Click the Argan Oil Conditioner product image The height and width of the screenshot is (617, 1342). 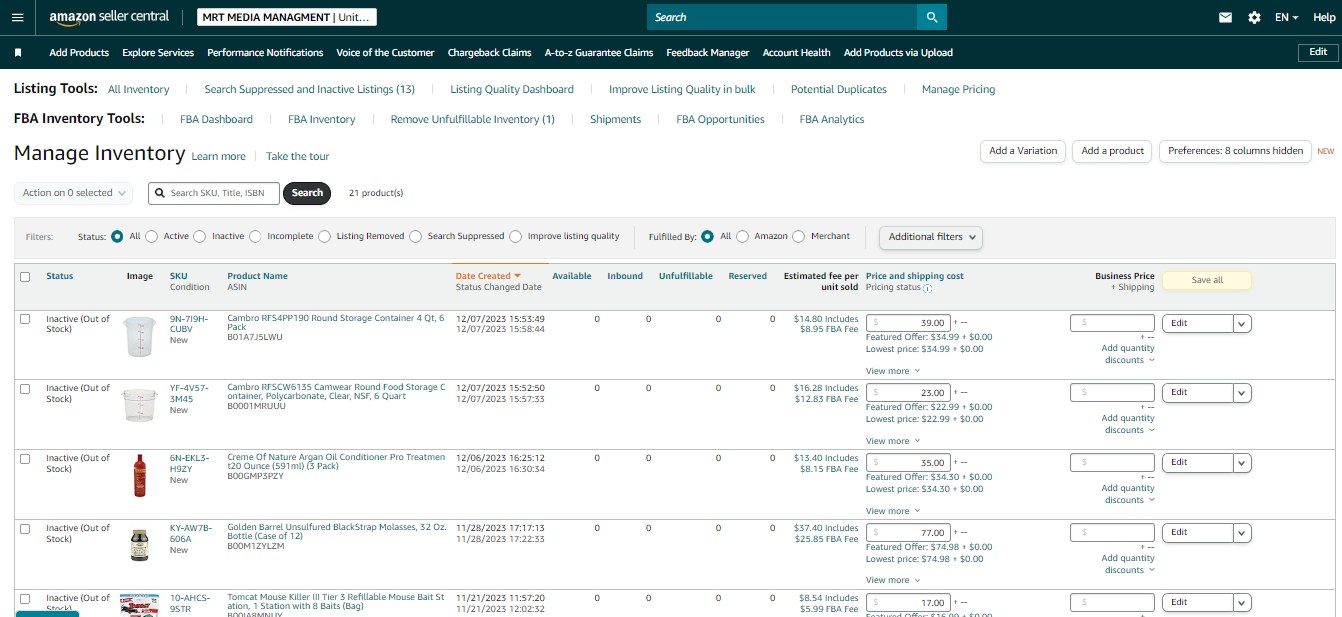pos(140,475)
